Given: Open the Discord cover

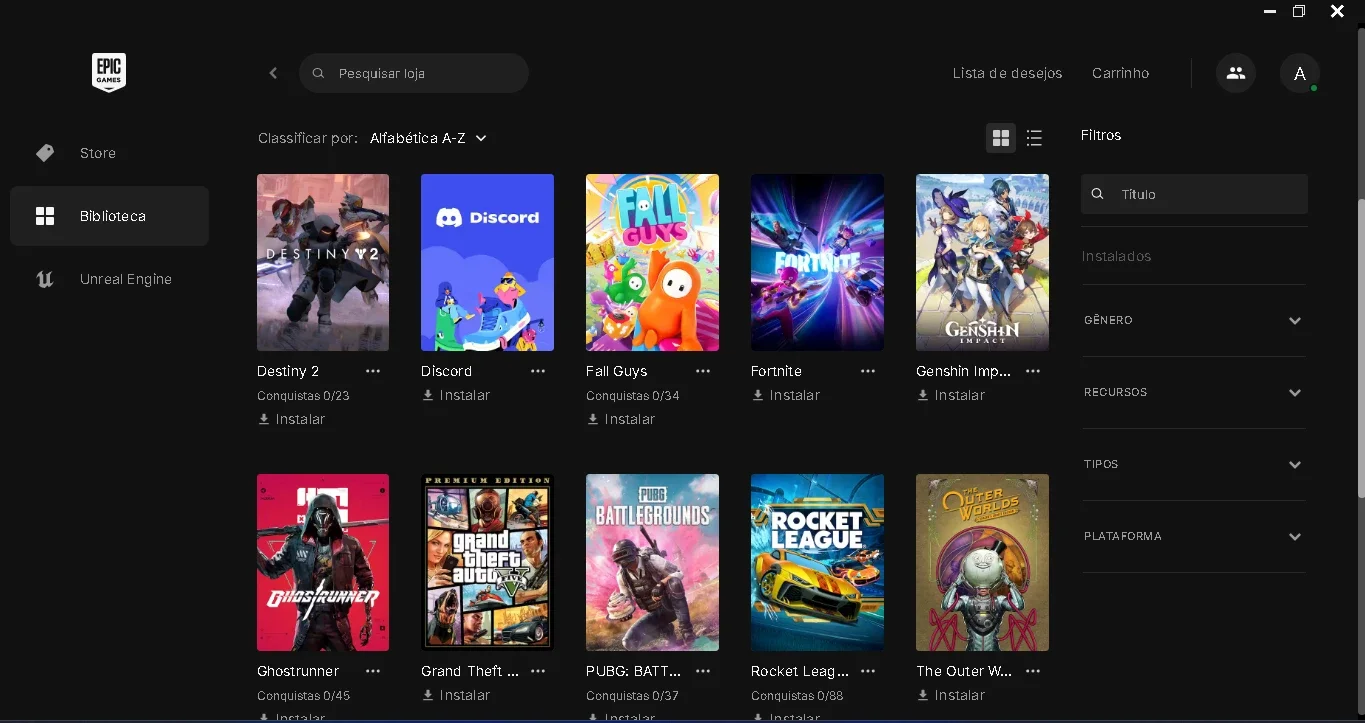Looking at the screenshot, I should pos(487,262).
